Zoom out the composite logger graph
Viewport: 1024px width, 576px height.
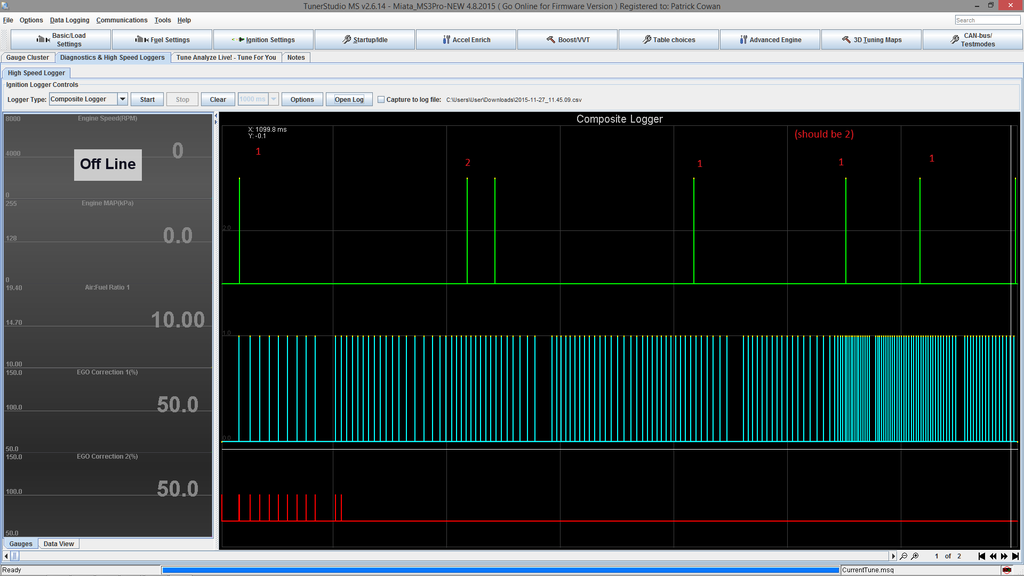[x=903, y=556]
